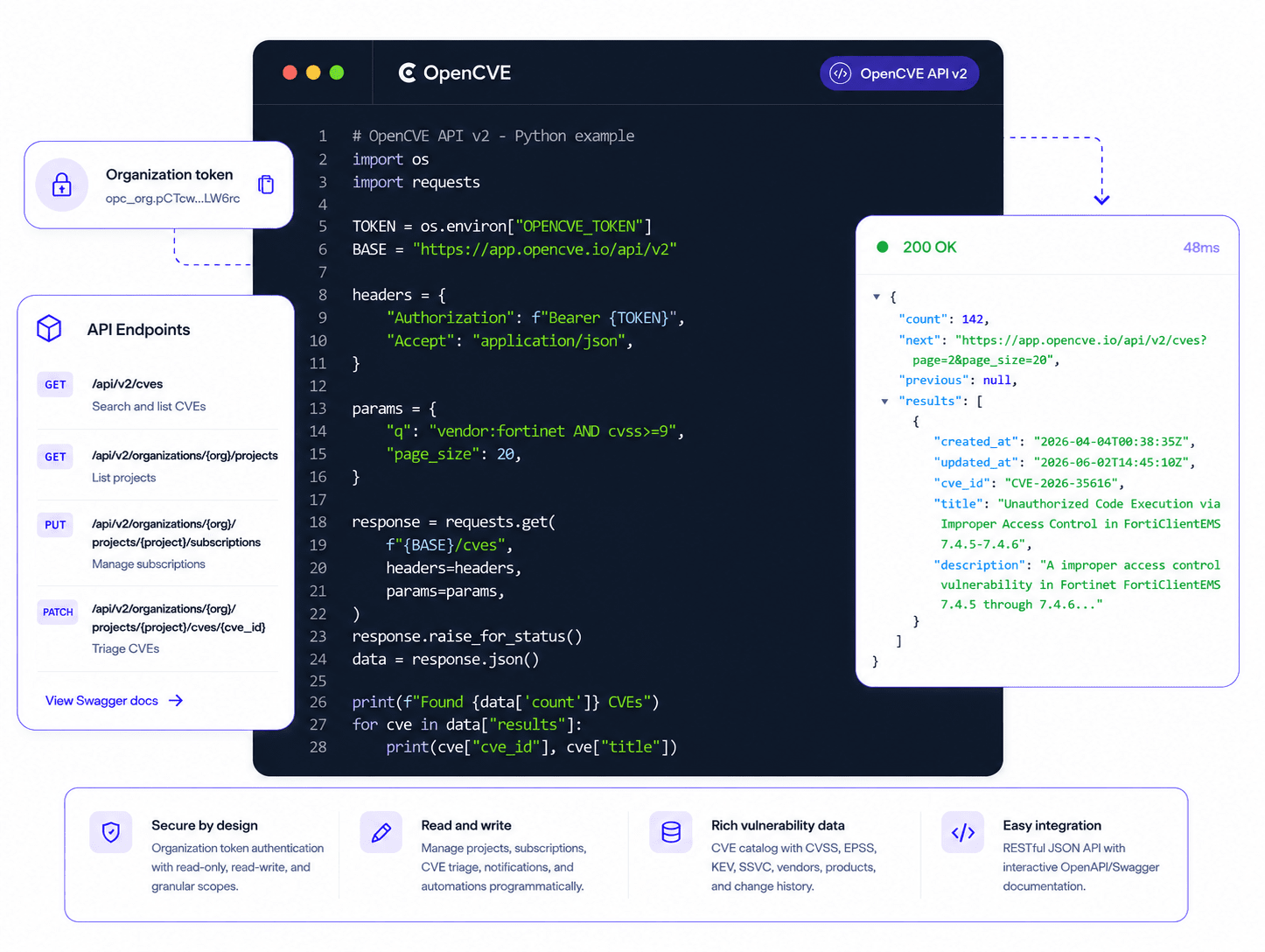Viewport: 1265px width, 952px height.
Task: Click the response.raise_for_status() code line
Action: point(467,636)
